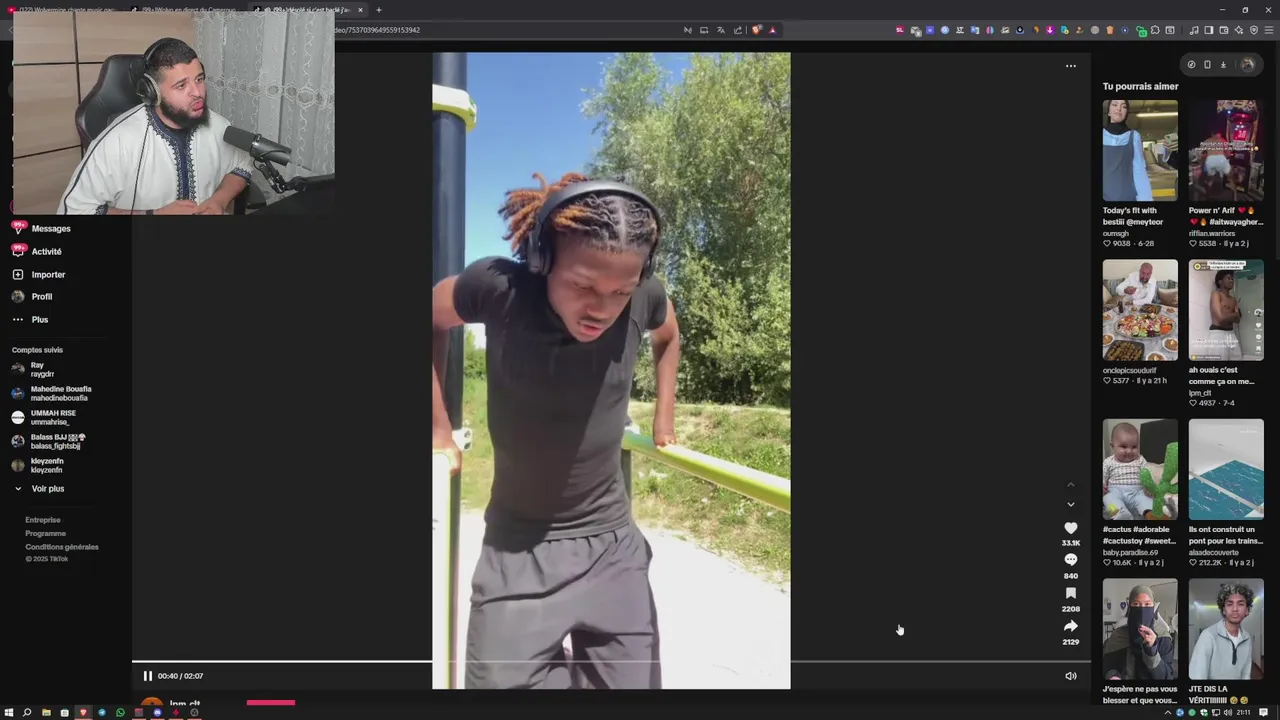Open the #cactus #adorable baby video thumbnail
This screenshot has height=720, width=1280.
click(x=1140, y=469)
